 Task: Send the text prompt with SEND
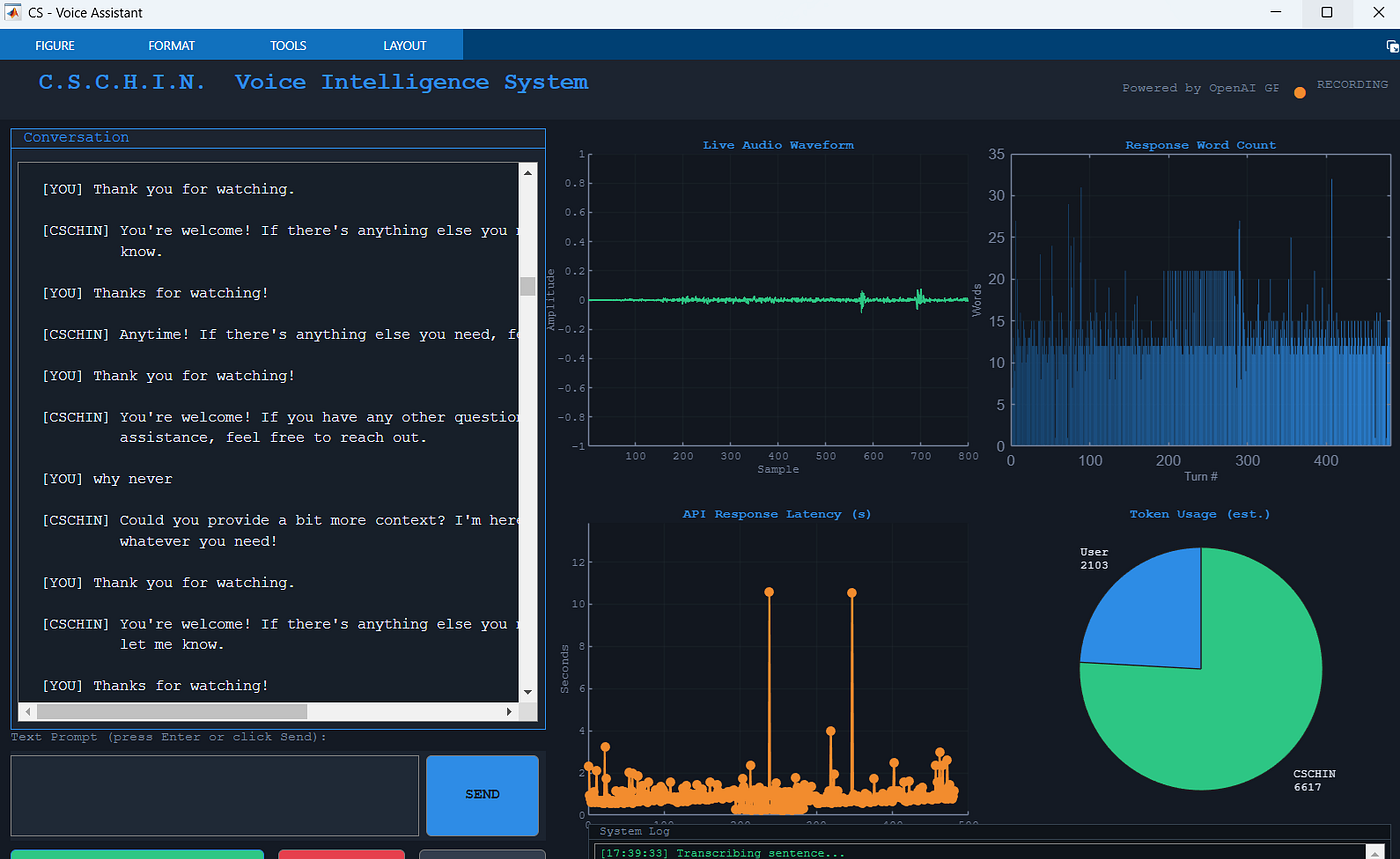tap(482, 795)
